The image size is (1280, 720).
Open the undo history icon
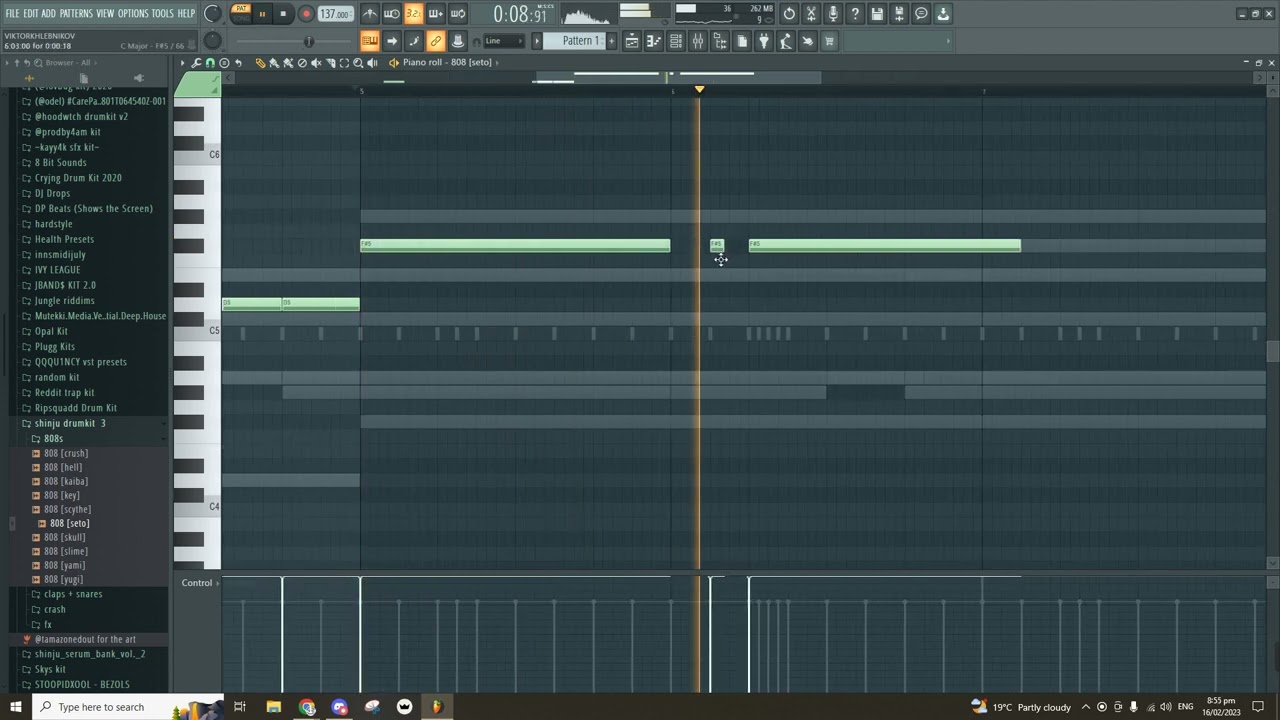789,14
